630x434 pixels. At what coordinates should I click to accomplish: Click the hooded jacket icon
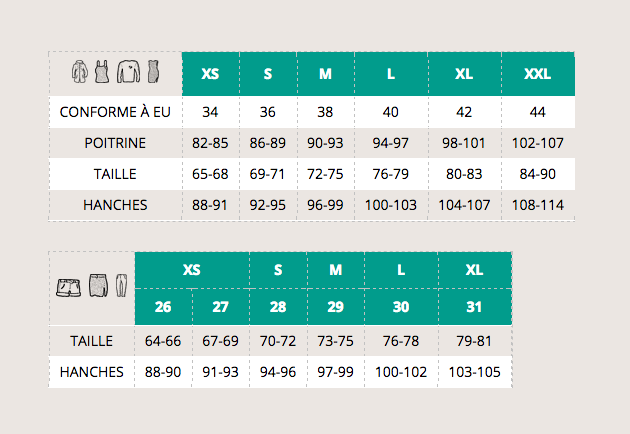click(80, 72)
